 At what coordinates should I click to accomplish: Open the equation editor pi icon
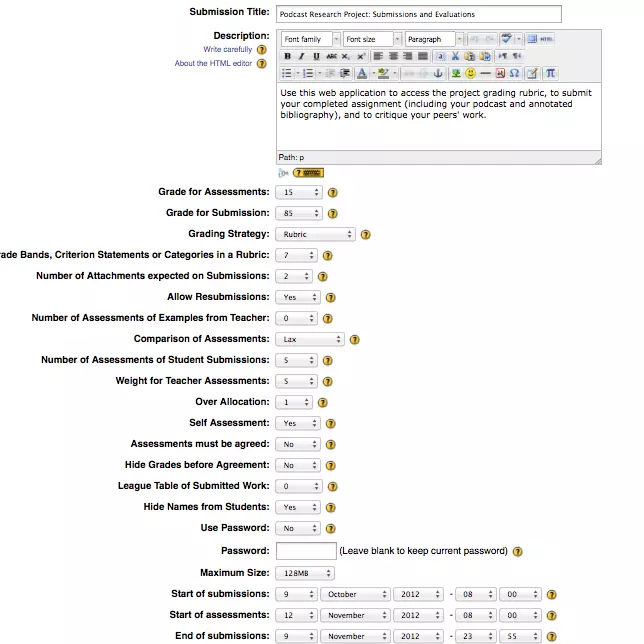tap(551, 73)
